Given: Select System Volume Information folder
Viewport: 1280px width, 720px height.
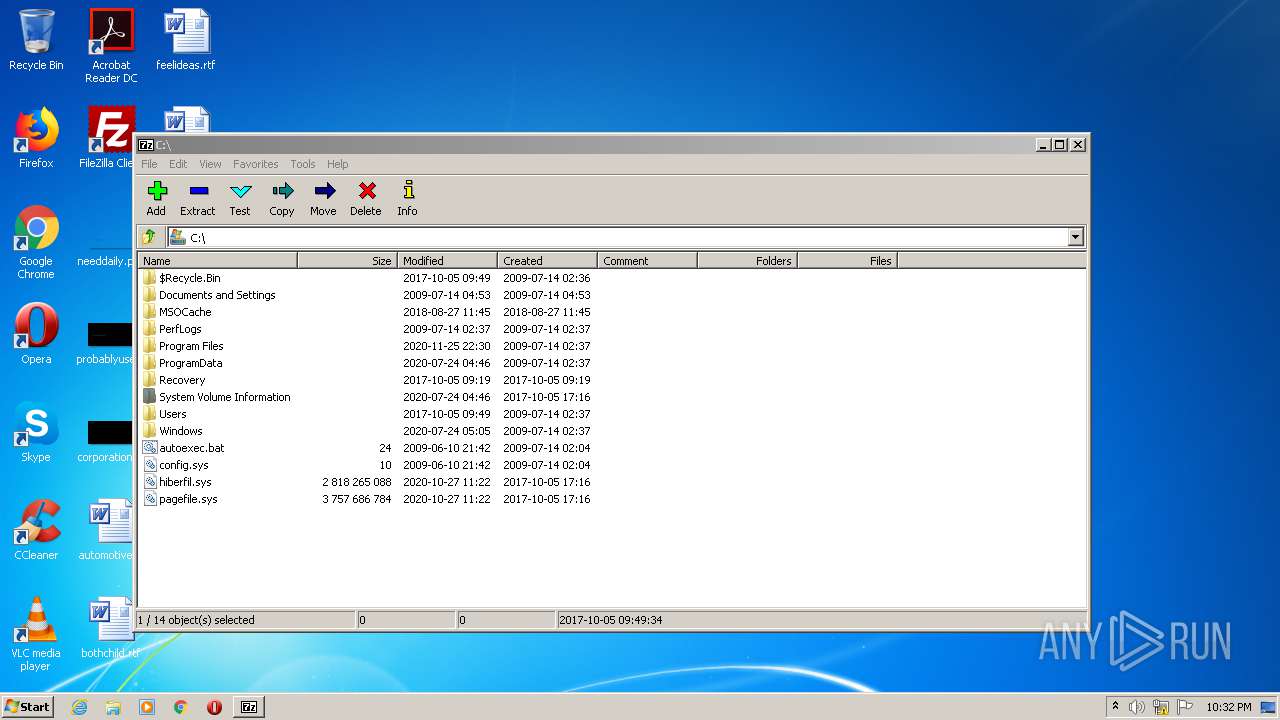Looking at the screenshot, I should (225, 397).
